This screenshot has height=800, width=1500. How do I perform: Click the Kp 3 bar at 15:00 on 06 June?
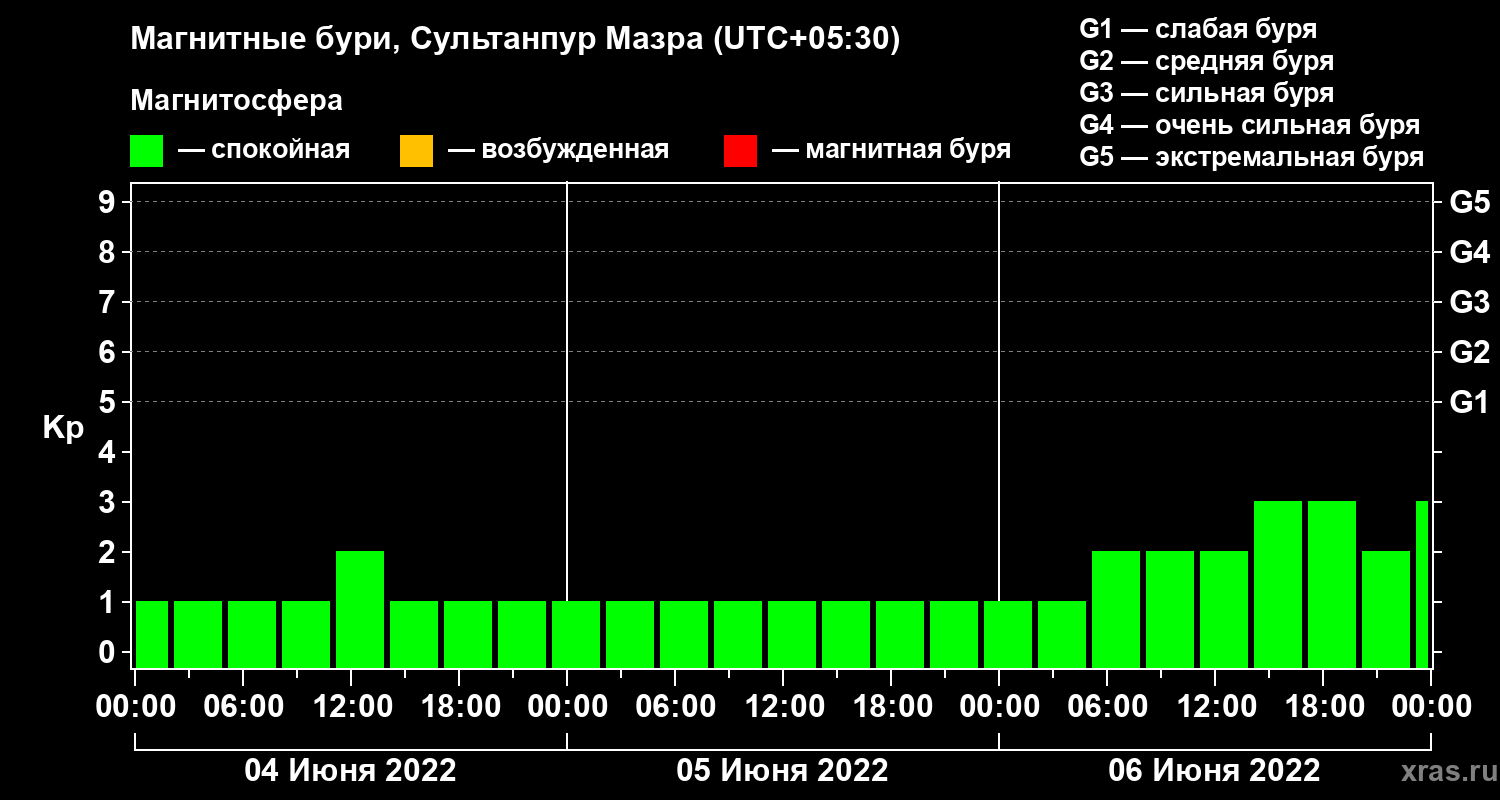(1278, 584)
